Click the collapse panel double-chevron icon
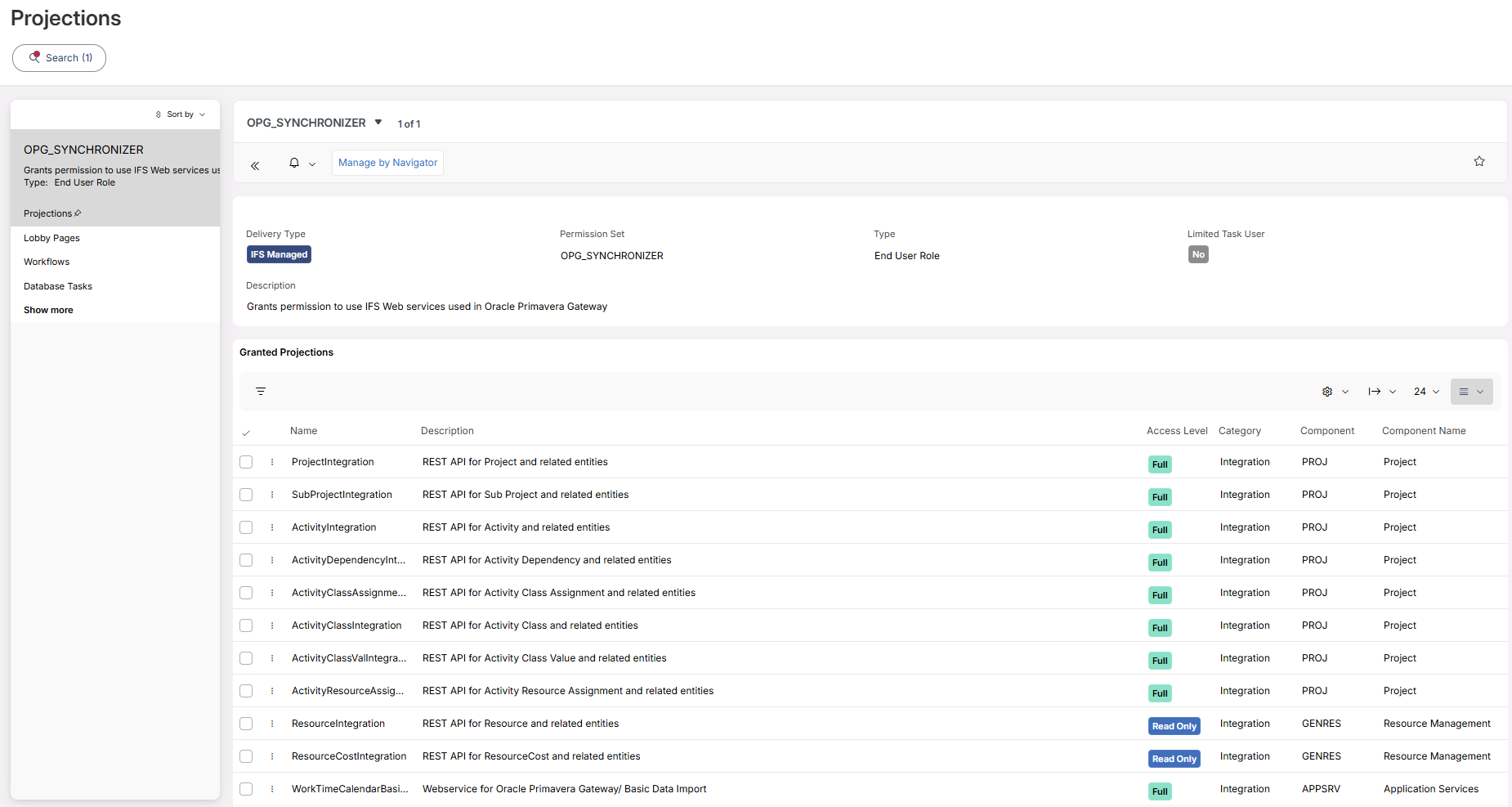 [x=255, y=165]
